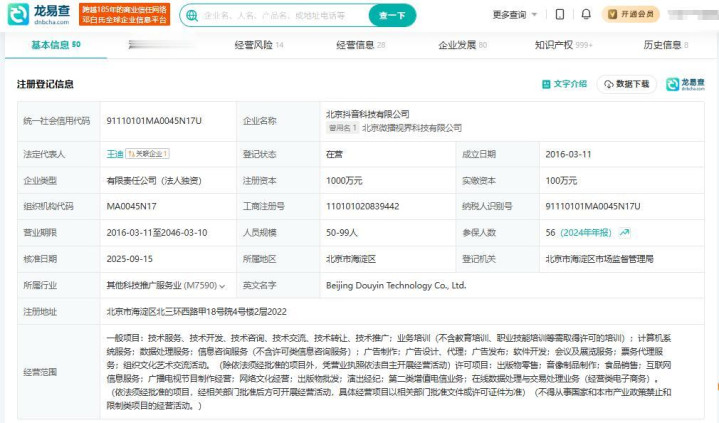Open 文字介绍 text introduction
The height and width of the screenshot is (423, 719).
point(565,84)
